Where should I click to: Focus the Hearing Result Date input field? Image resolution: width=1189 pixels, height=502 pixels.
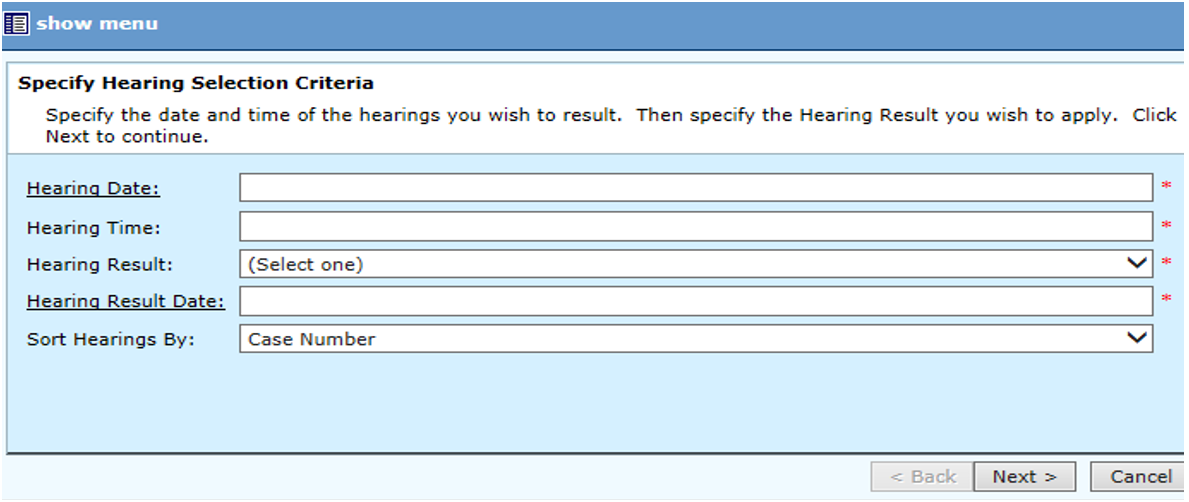point(695,301)
